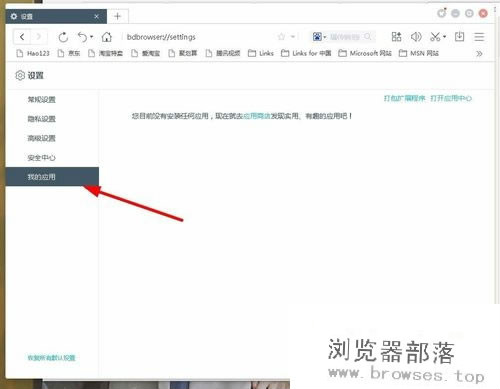The image size is (500, 389).
Task: Open the downloads icon in toolbar
Action: pyautogui.click(x=459, y=36)
